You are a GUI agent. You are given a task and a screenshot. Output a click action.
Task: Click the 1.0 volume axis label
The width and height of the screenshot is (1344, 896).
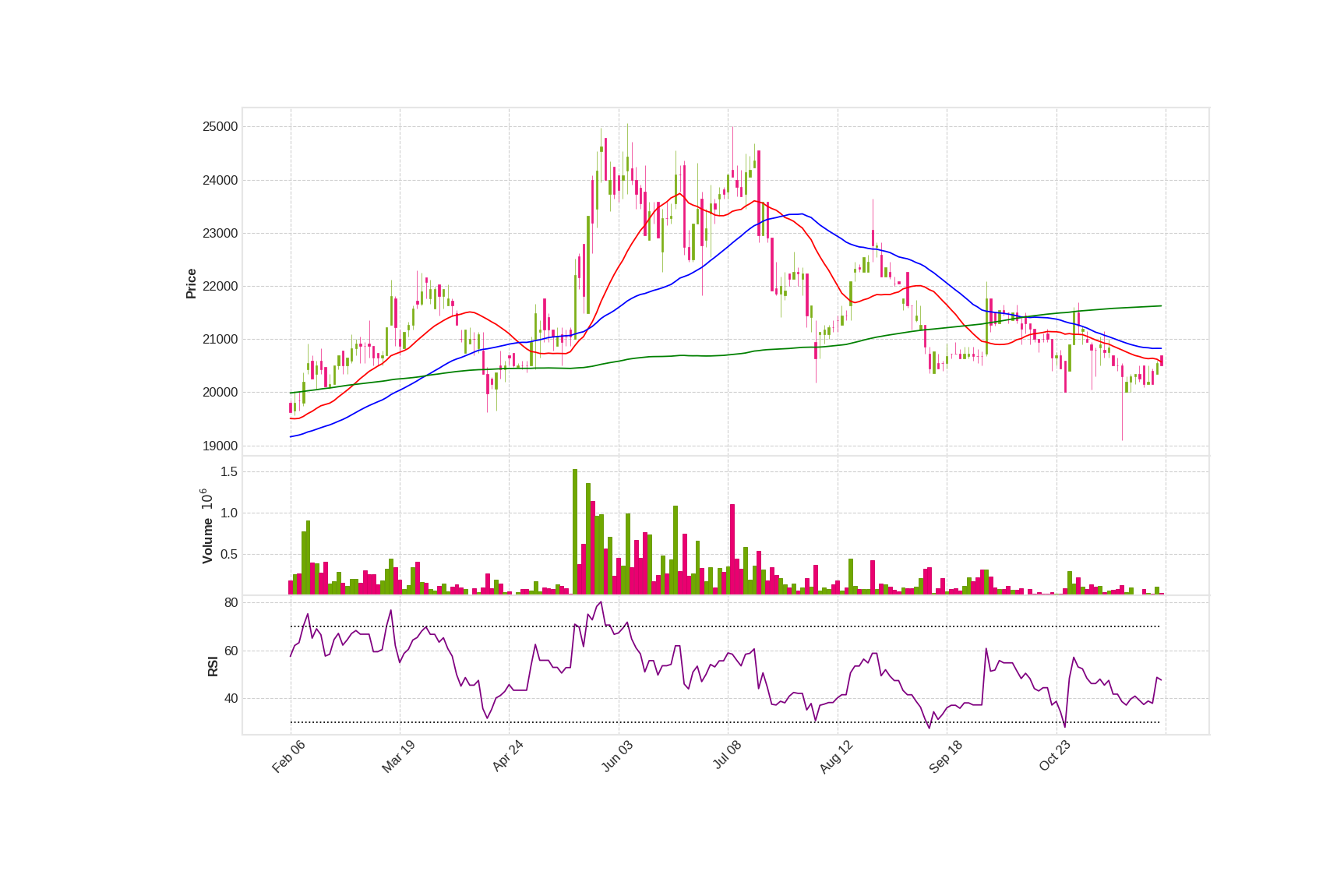click(x=229, y=513)
